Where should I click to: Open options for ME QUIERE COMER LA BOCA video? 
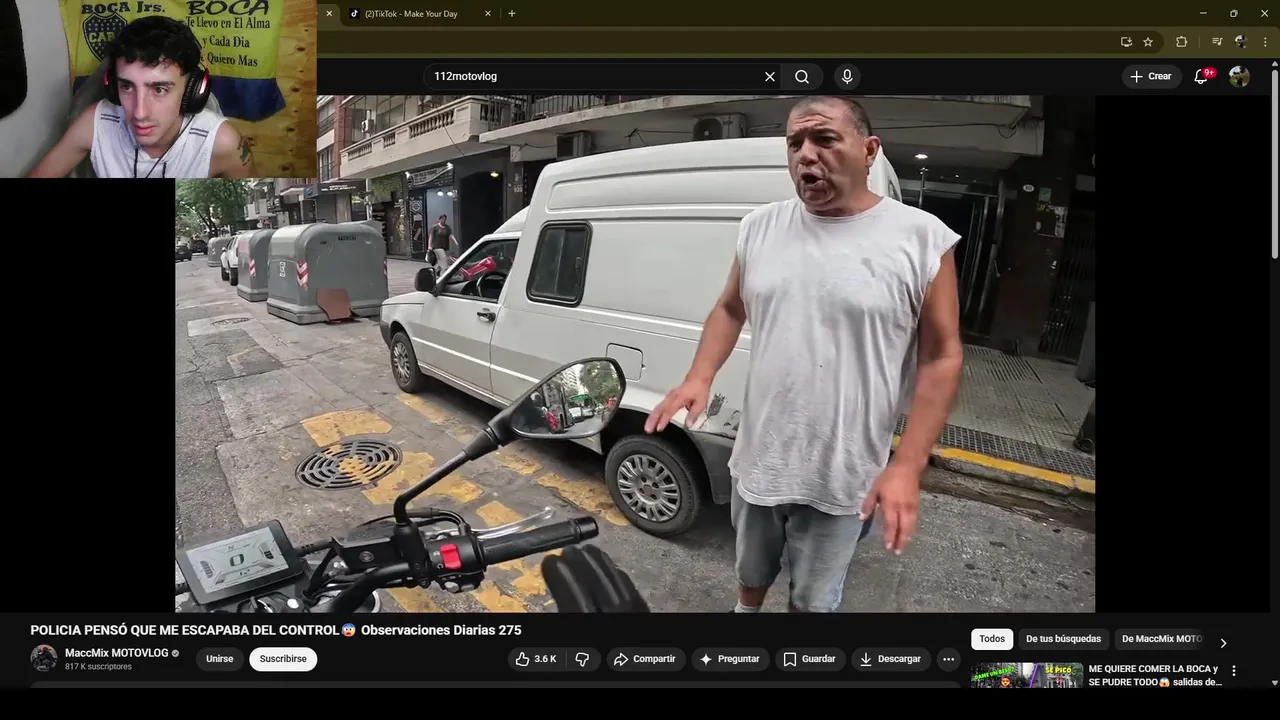tap(1233, 671)
